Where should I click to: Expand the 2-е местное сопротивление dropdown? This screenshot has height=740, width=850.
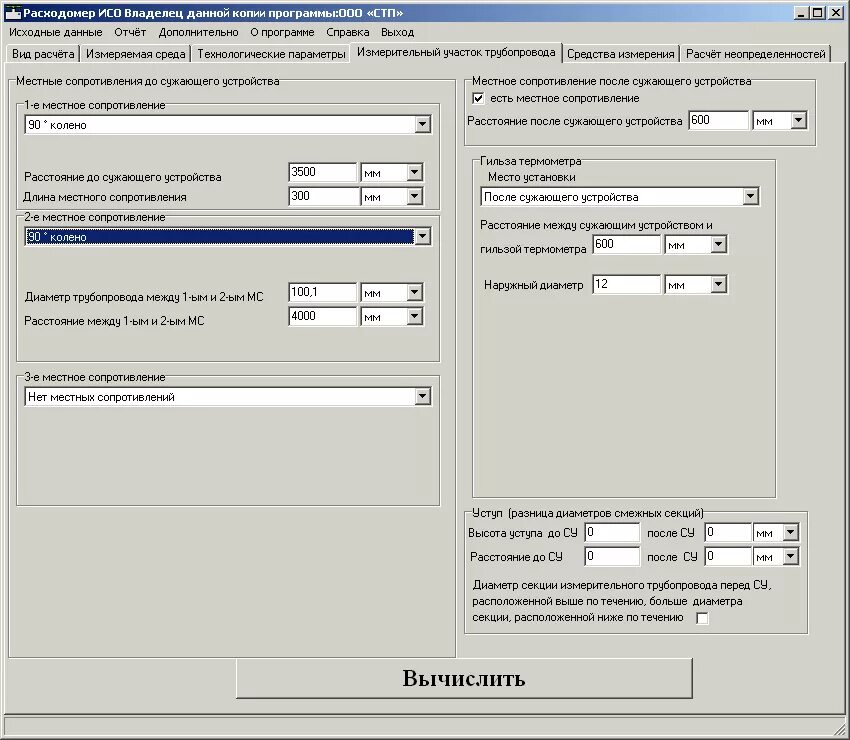tap(423, 237)
